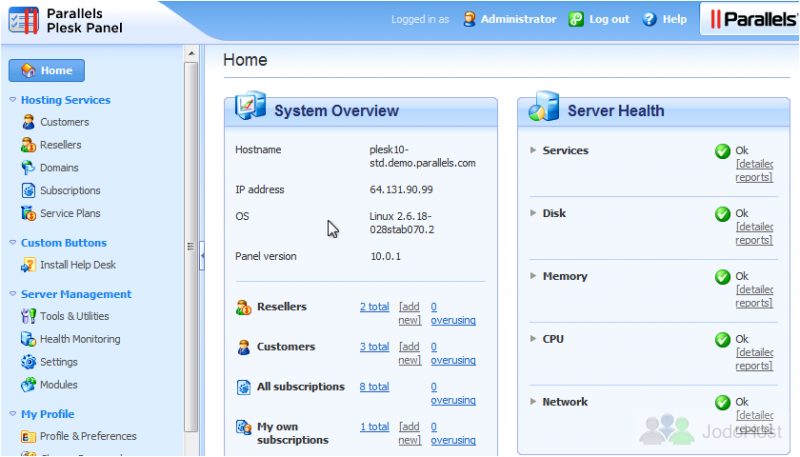Click the Health Monitoring icon
Image resolution: width=800 pixels, height=457 pixels.
28,339
